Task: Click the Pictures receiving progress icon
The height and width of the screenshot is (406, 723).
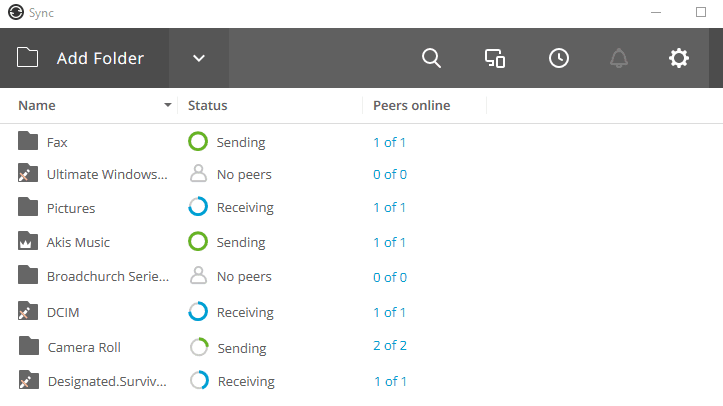Action: (x=198, y=207)
